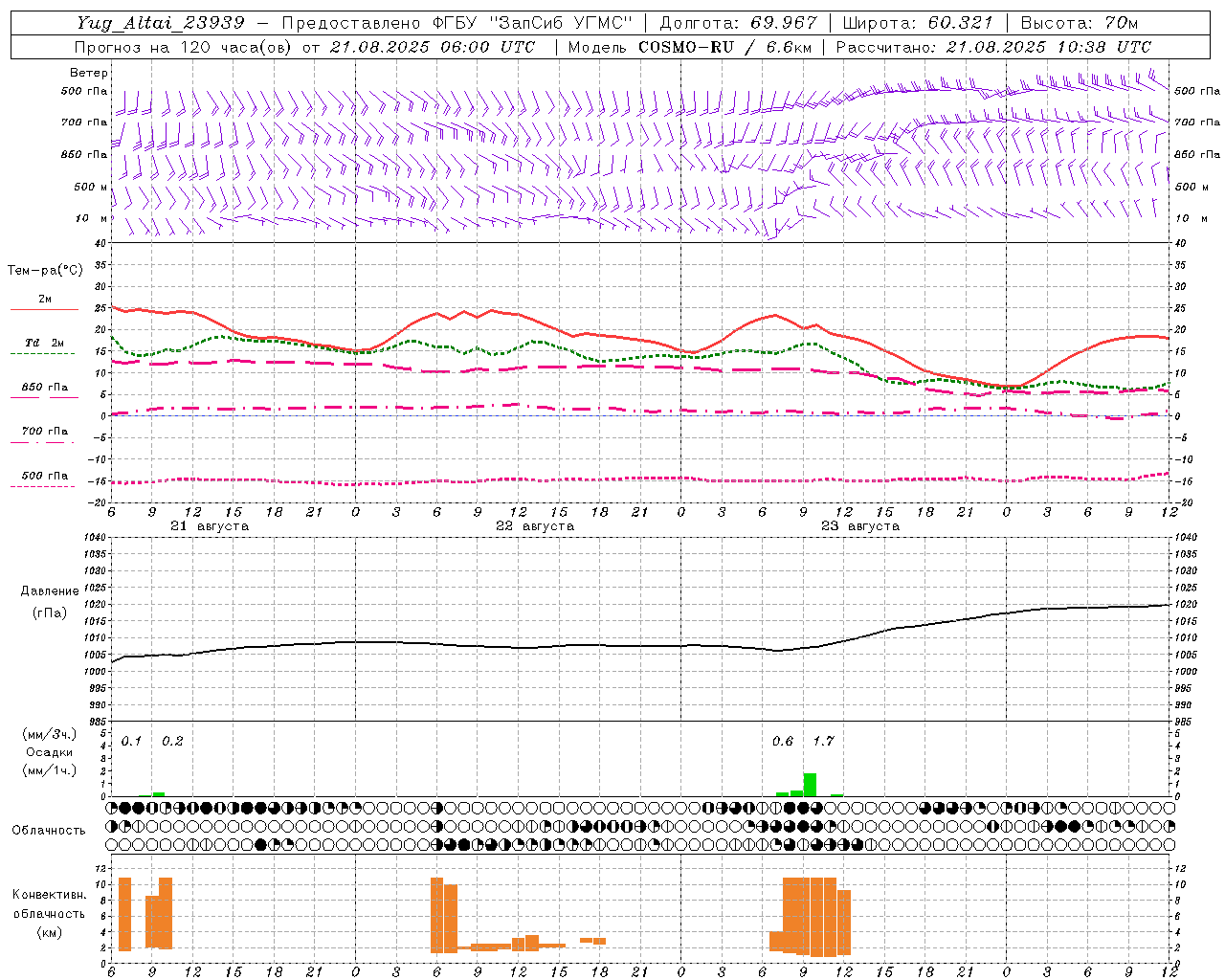Click the 22 августа date label

[535, 526]
